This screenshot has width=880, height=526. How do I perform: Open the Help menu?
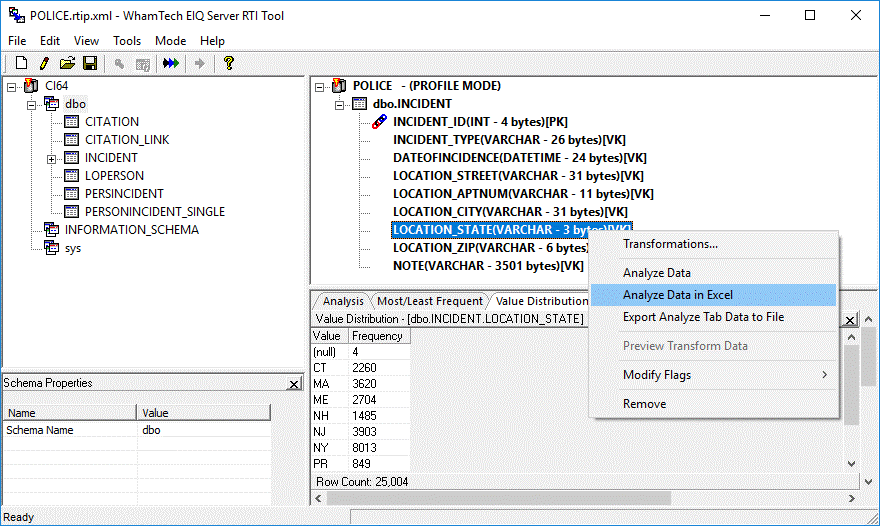click(212, 41)
